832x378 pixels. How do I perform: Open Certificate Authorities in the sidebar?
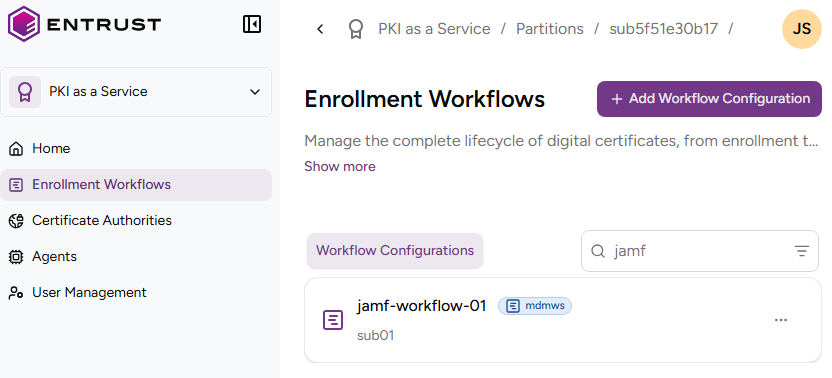coord(136,221)
